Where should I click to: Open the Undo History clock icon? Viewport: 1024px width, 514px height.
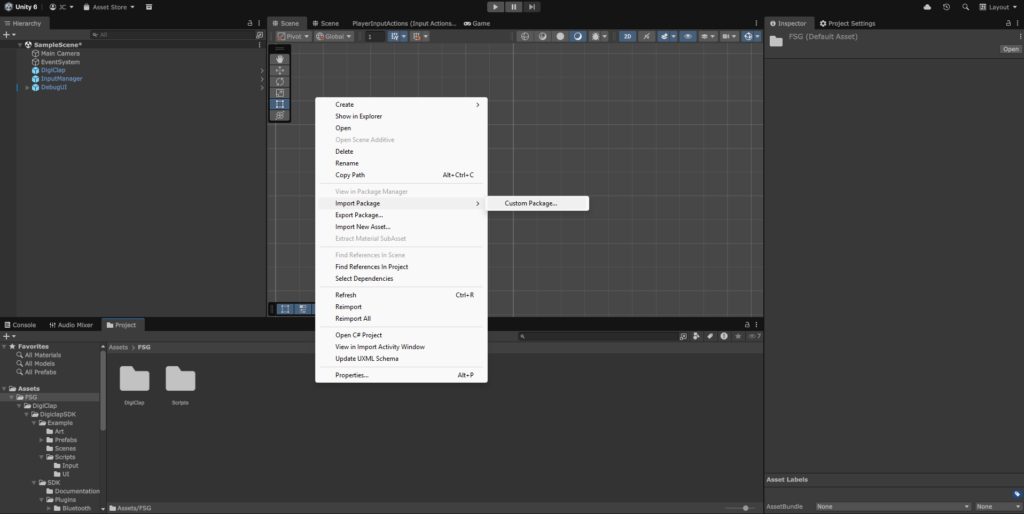946,7
